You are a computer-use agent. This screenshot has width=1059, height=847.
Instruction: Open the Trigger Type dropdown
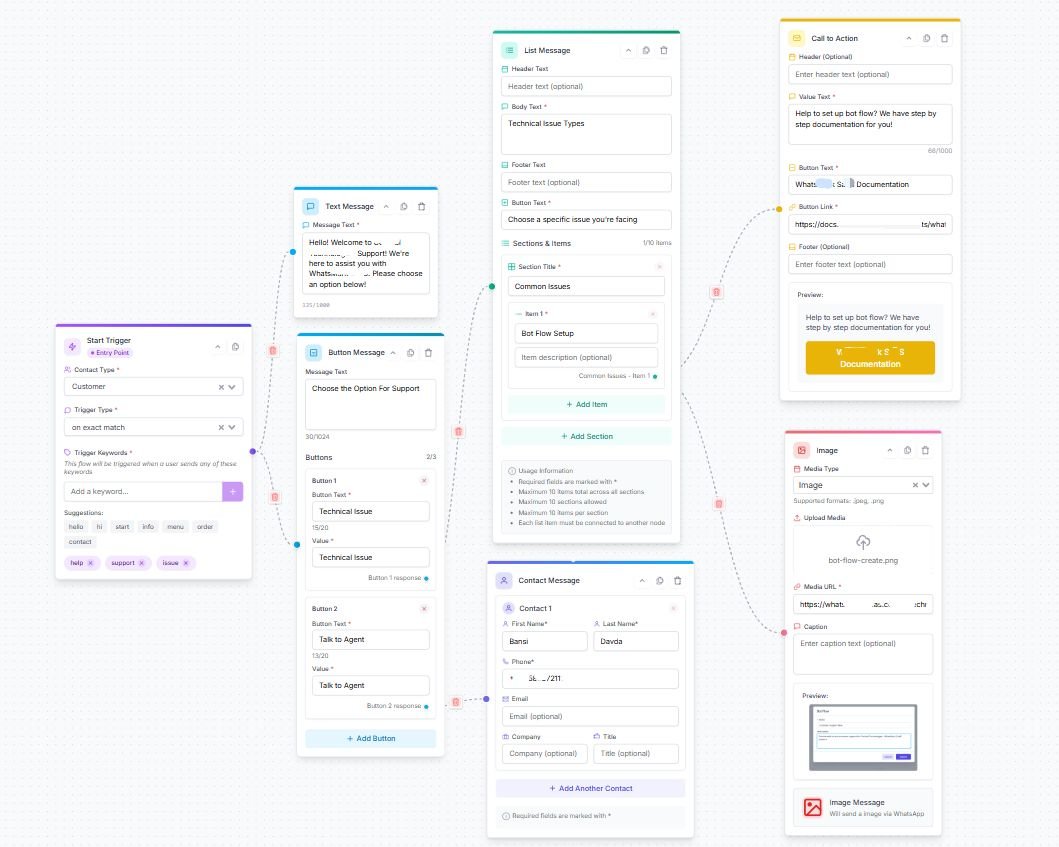[x=232, y=427]
